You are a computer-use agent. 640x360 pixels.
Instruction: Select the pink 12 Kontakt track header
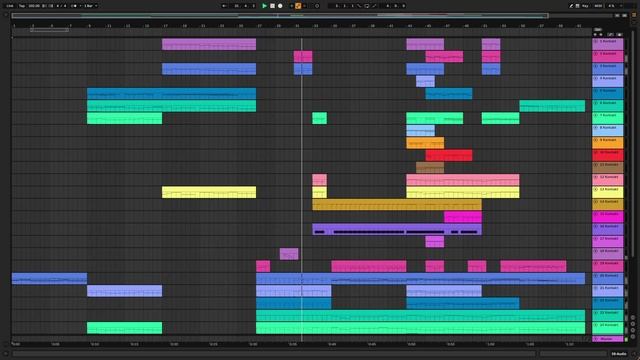[x=608, y=180]
